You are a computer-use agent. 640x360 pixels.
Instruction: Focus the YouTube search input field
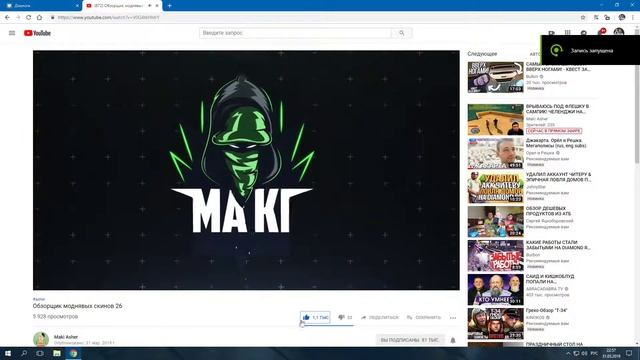[296, 33]
